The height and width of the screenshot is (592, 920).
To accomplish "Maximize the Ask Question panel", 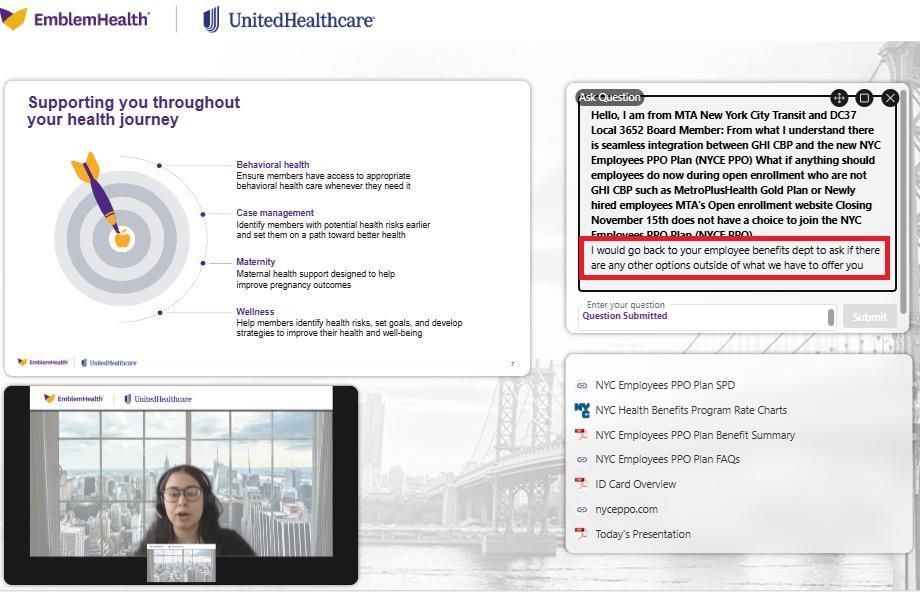I will (865, 98).
